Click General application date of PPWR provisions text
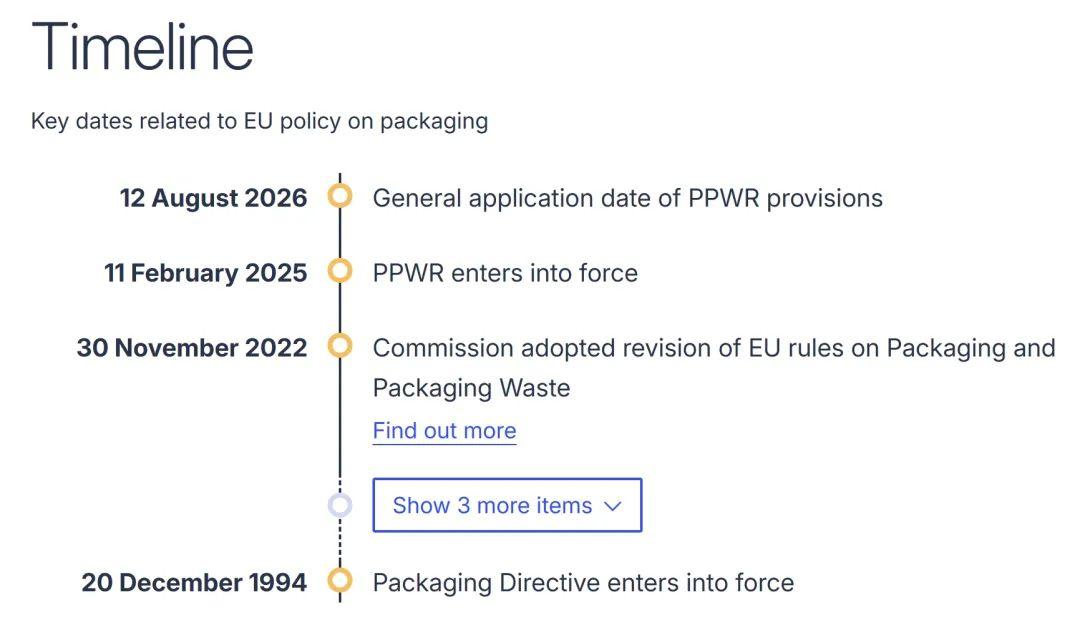 (627, 198)
